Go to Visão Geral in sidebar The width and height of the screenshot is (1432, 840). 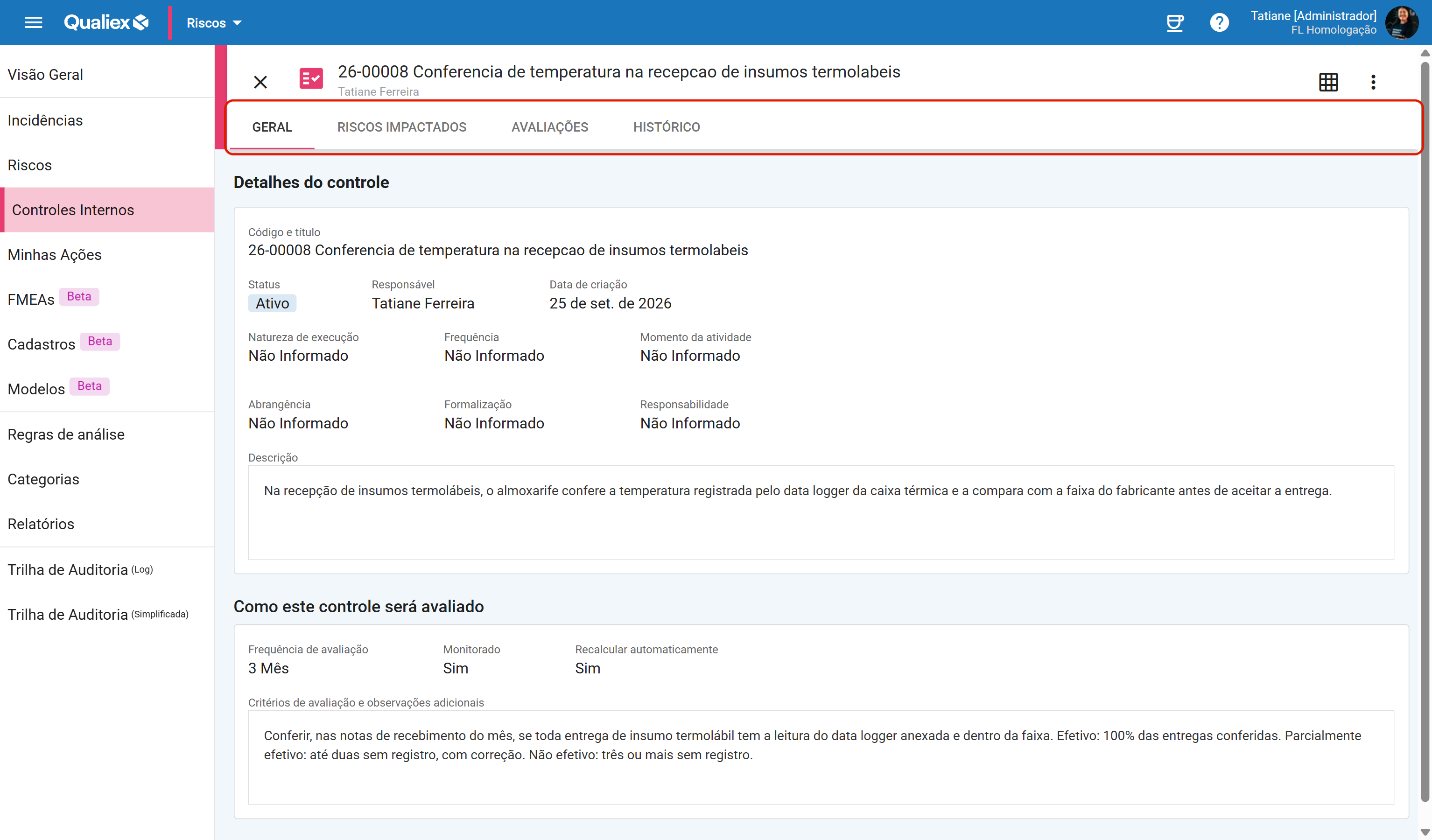click(107, 75)
